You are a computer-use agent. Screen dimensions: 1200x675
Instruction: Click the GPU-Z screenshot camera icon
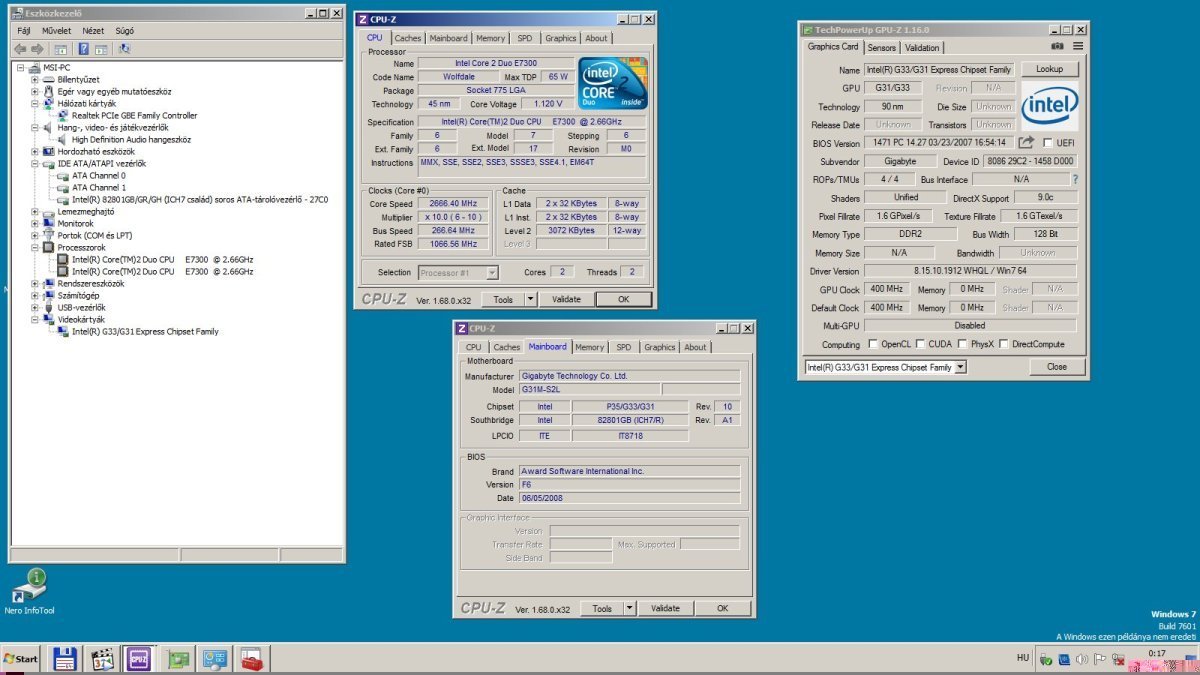pyautogui.click(x=1057, y=46)
